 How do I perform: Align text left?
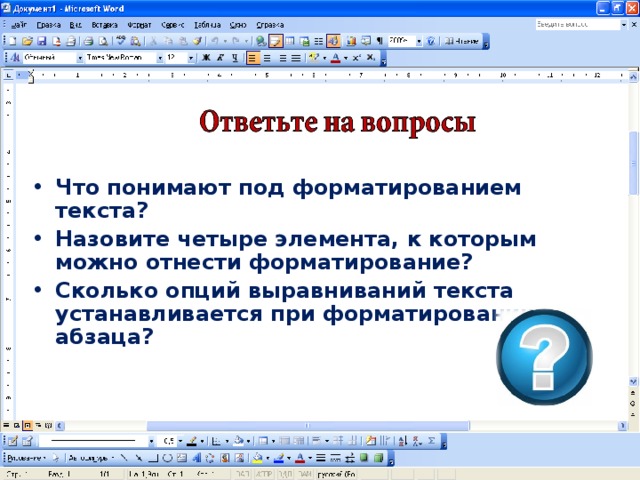point(252,58)
